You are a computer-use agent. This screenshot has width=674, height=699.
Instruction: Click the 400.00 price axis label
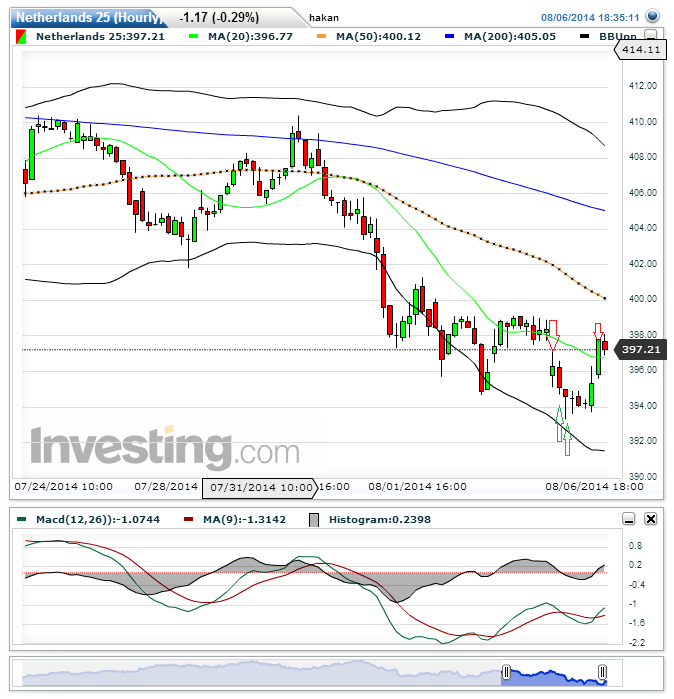[643, 299]
